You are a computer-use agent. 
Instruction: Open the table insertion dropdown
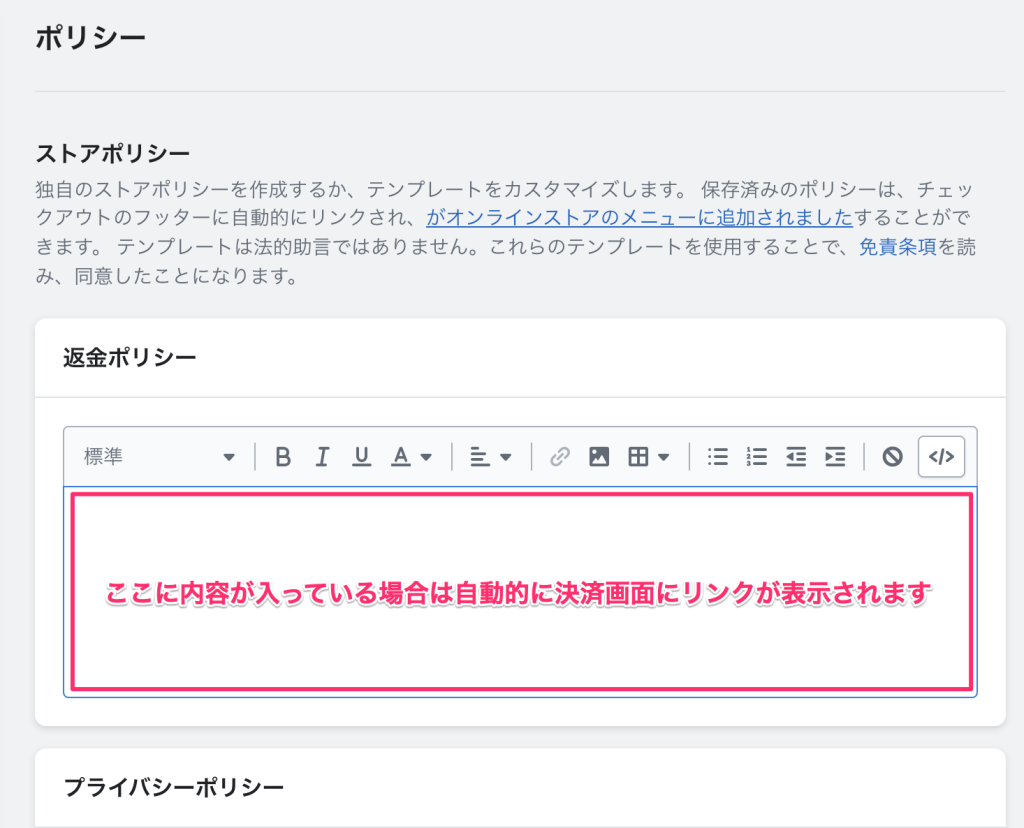coord(648,456)
